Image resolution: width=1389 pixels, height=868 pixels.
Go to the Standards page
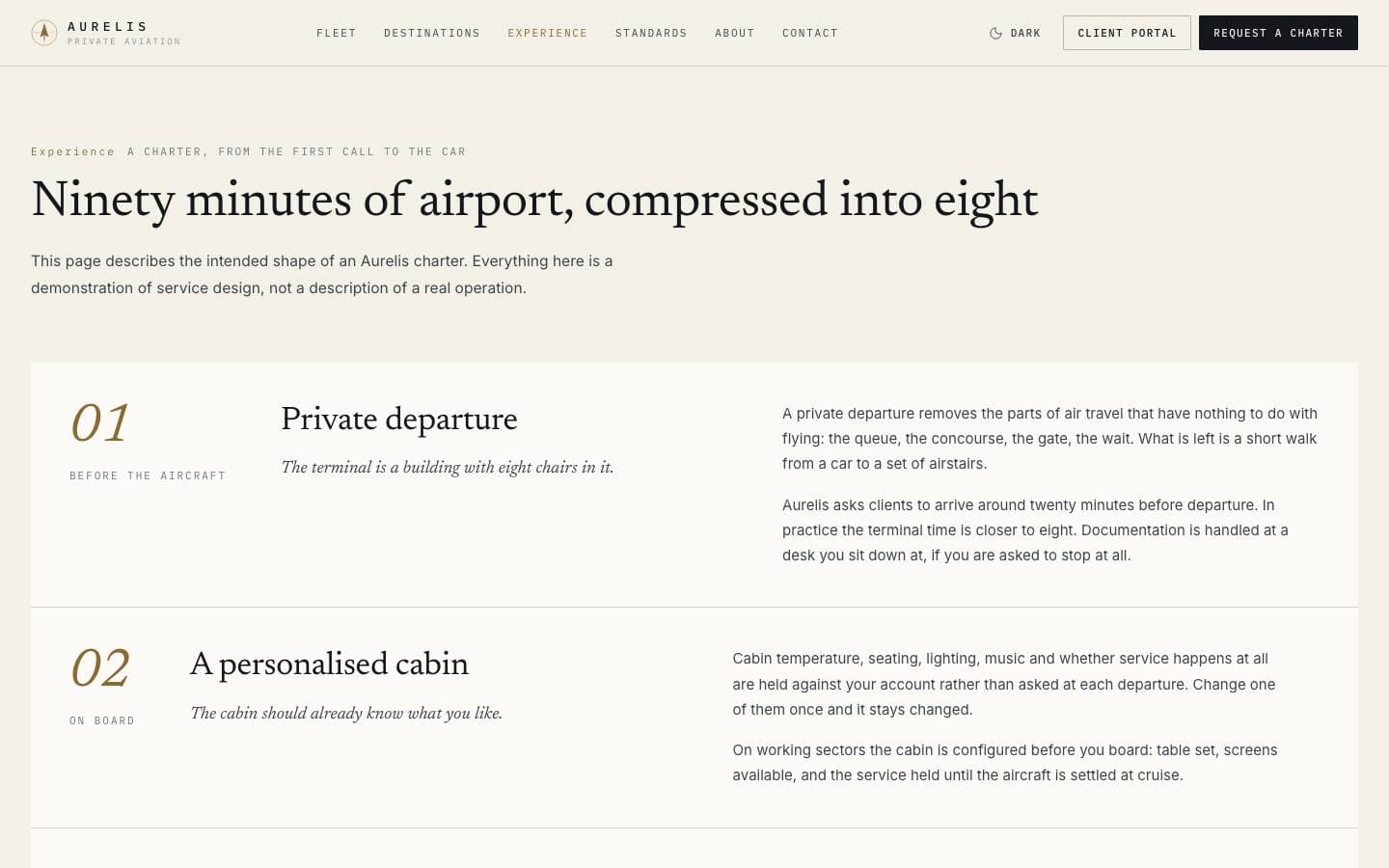click(651, 33)
